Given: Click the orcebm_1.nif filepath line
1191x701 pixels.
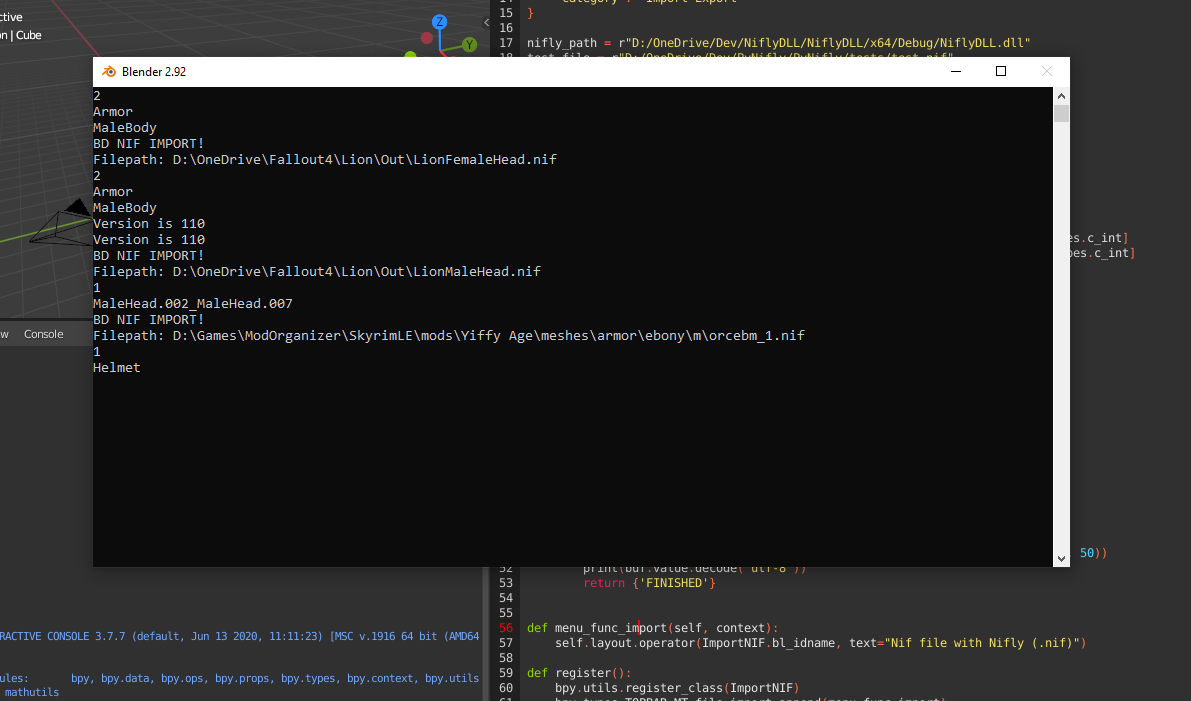Looking at the screenshot, I should (449, 336).
